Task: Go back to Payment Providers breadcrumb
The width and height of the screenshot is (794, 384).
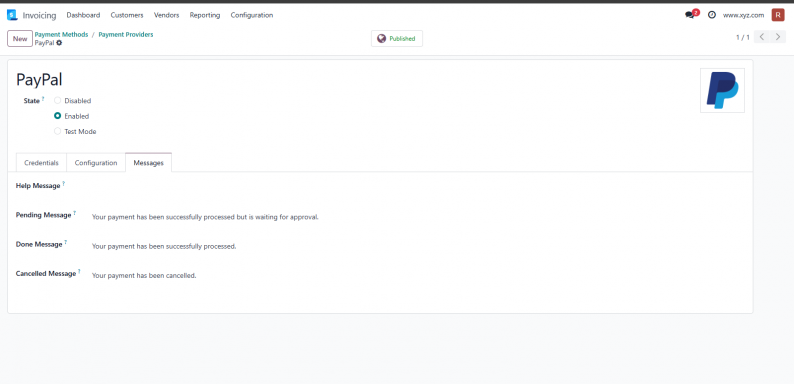Action: click(x=126, y=34)
